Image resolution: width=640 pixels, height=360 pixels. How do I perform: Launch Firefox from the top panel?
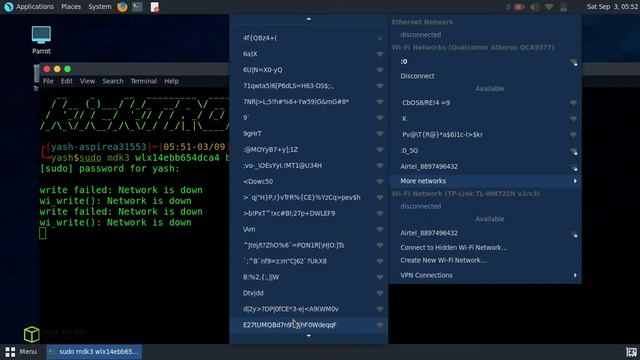(x=122, y=7)
